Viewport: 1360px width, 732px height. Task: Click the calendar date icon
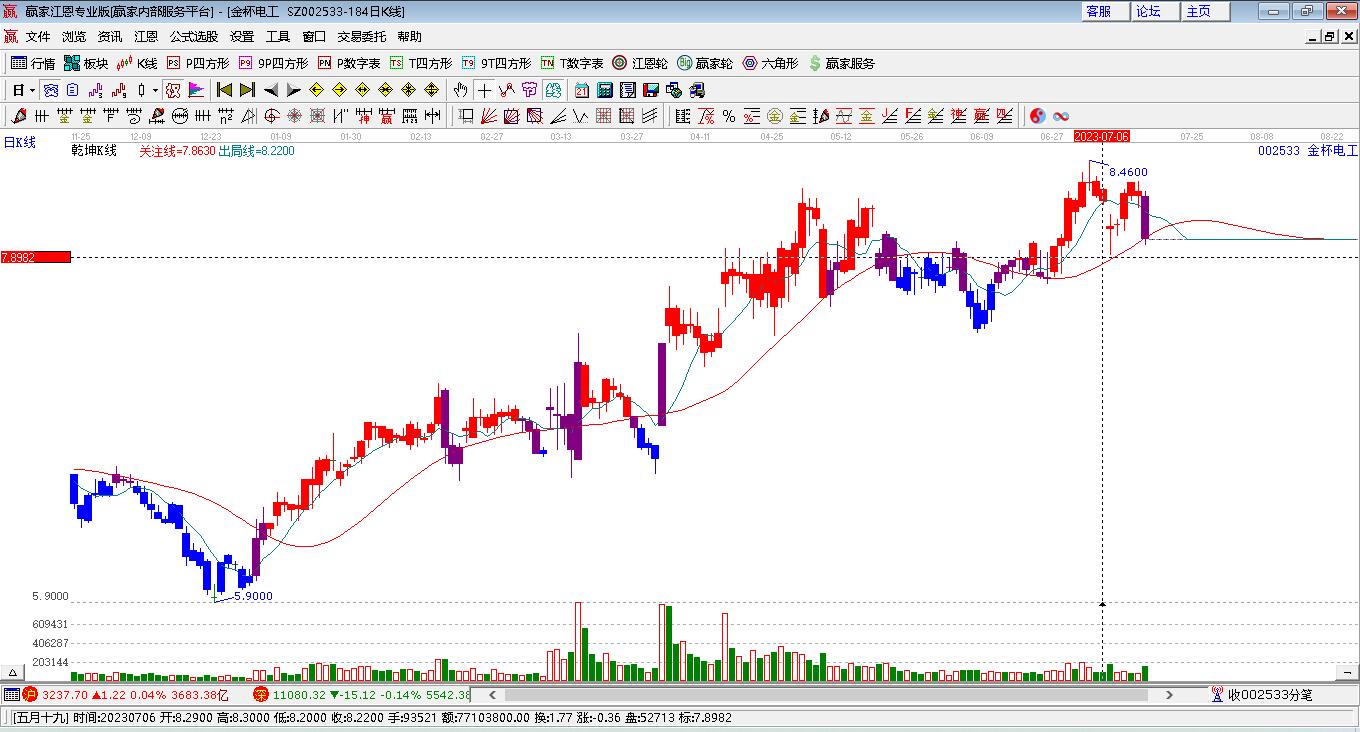581,90
